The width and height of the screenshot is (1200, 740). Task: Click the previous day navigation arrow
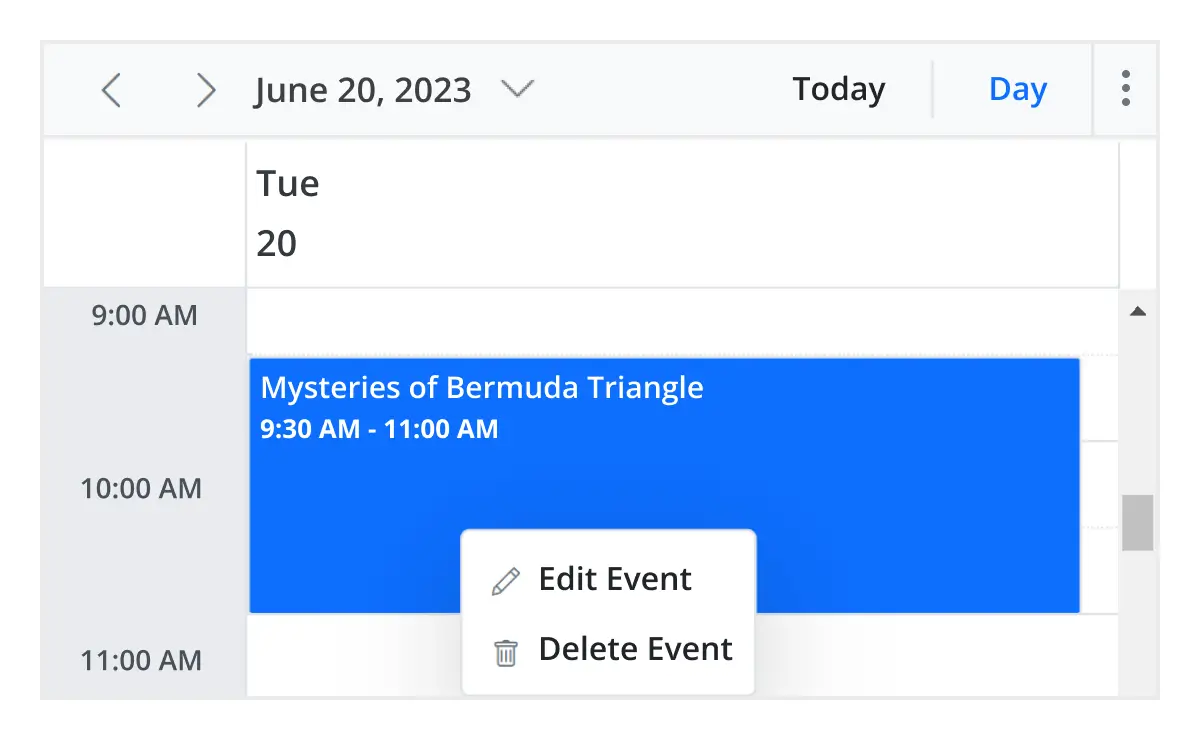pos(111,89)
